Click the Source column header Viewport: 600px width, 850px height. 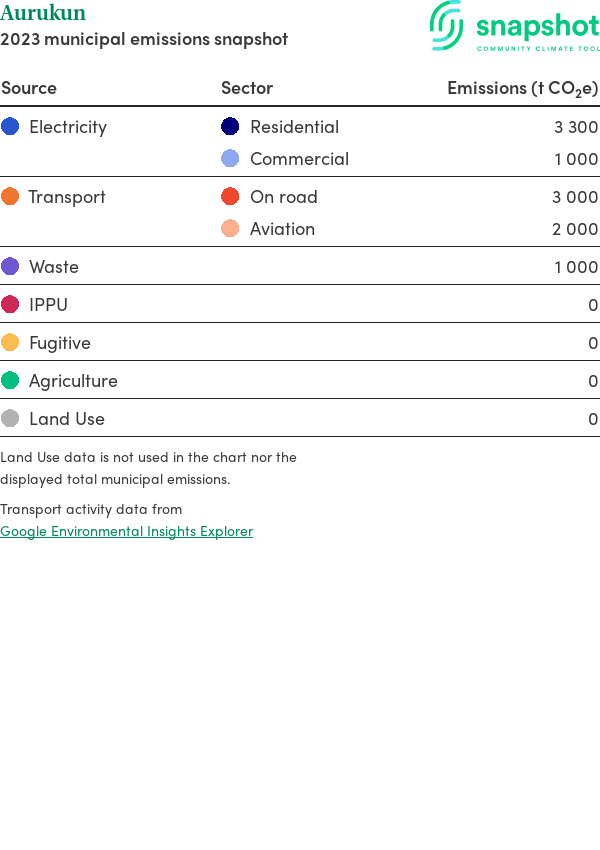point(29,88)
